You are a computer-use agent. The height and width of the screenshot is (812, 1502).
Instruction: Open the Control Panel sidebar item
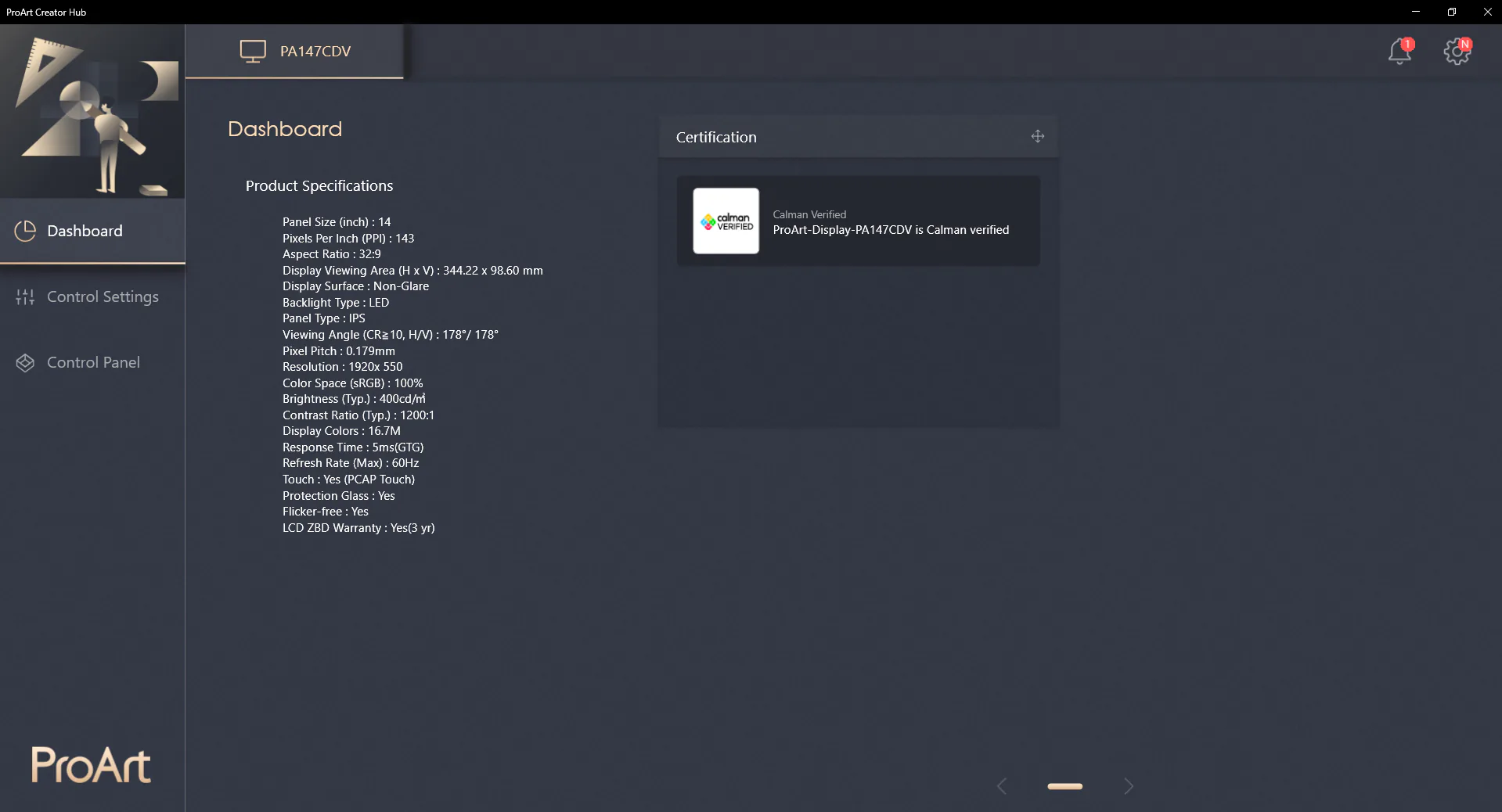92,362
